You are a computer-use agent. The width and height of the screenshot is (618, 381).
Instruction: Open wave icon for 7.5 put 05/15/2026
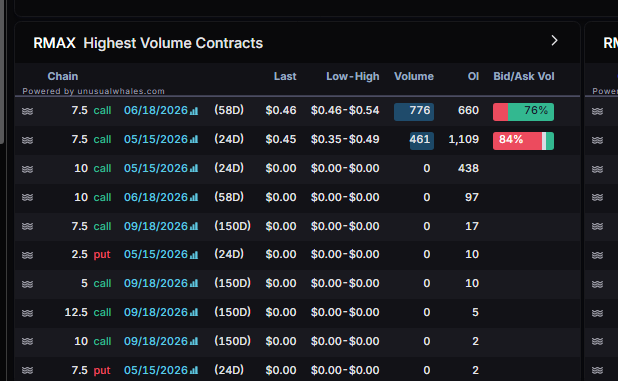(x=27, y=370)
